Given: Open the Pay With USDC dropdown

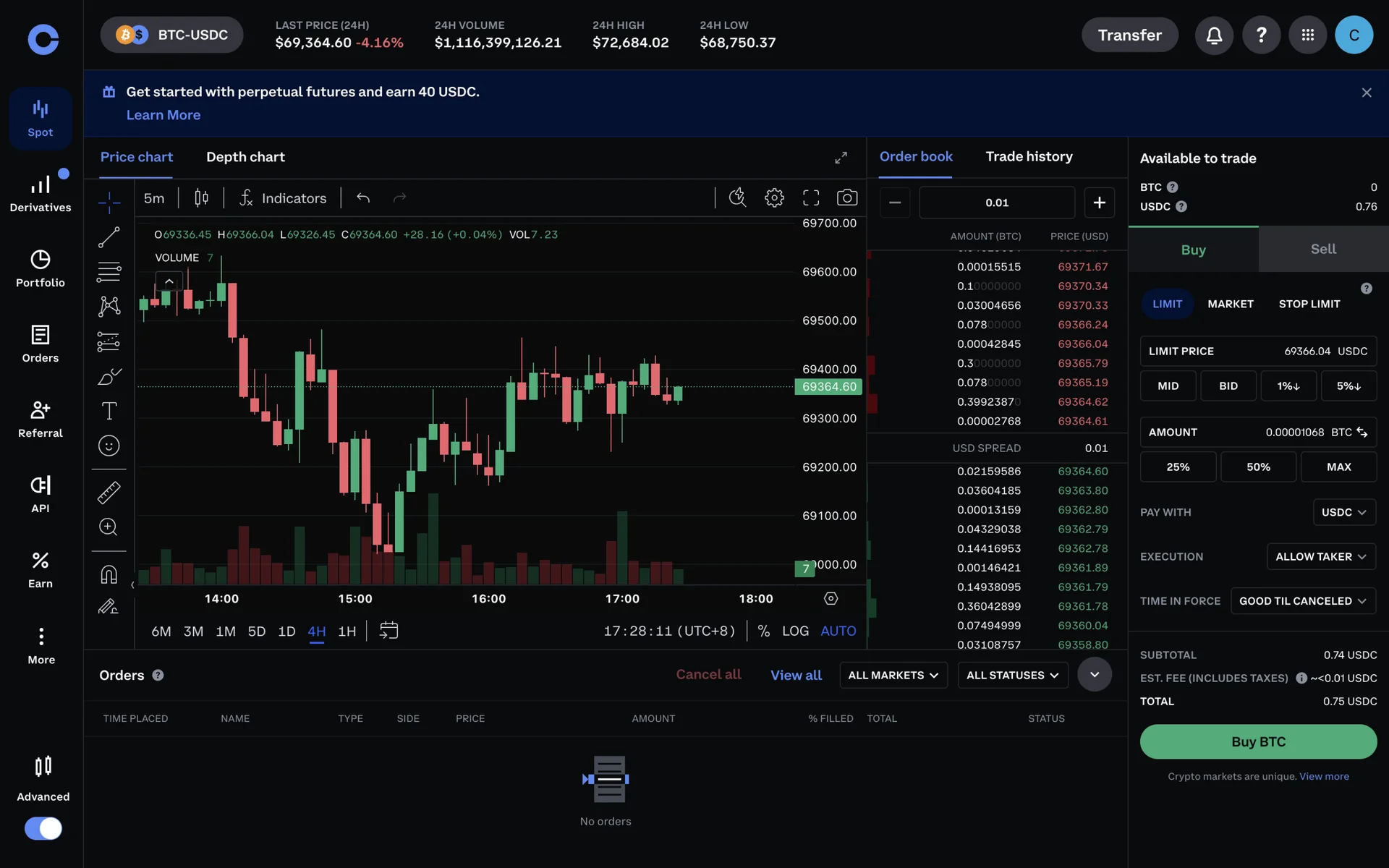Looking at the screenshot, I should click(x=1343, y=512).
